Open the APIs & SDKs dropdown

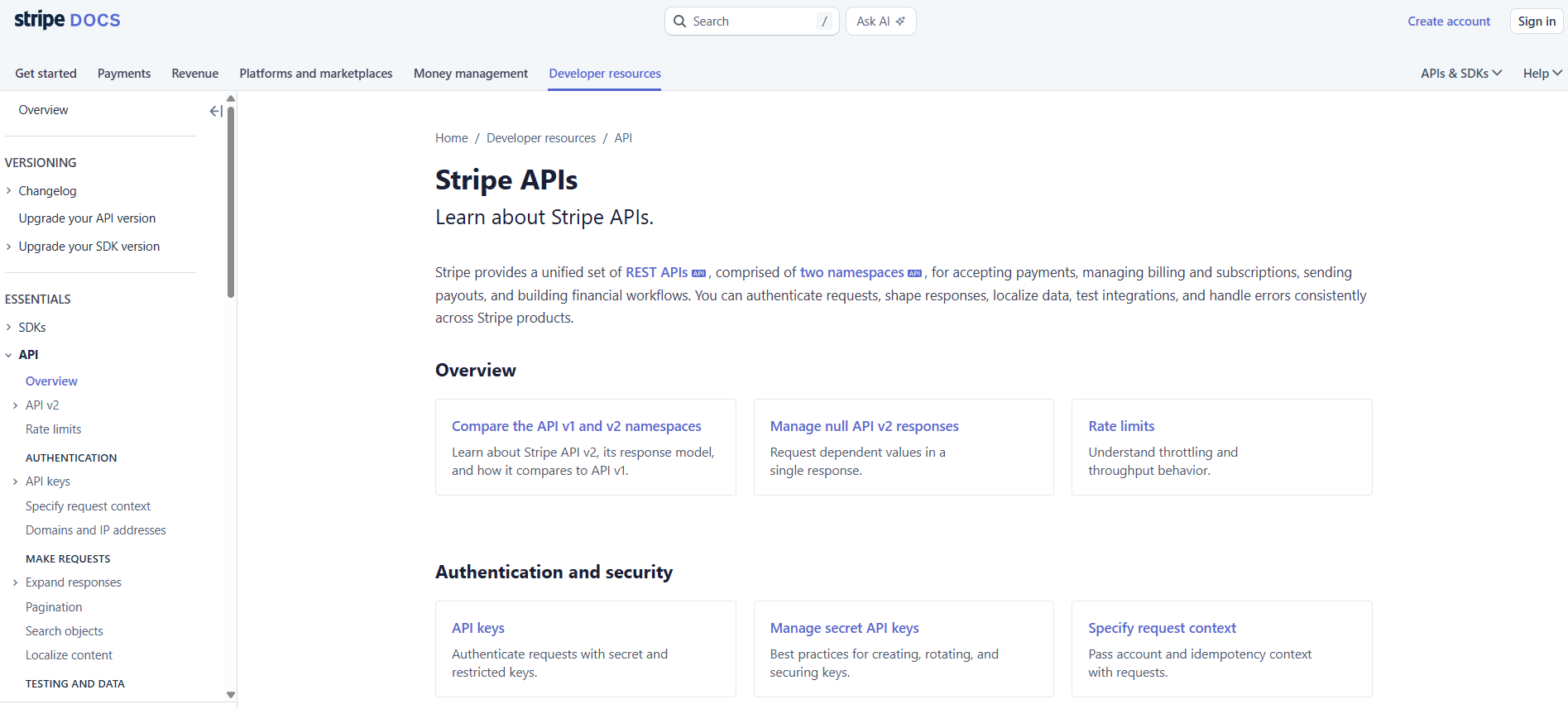(x=1461, y=74)
